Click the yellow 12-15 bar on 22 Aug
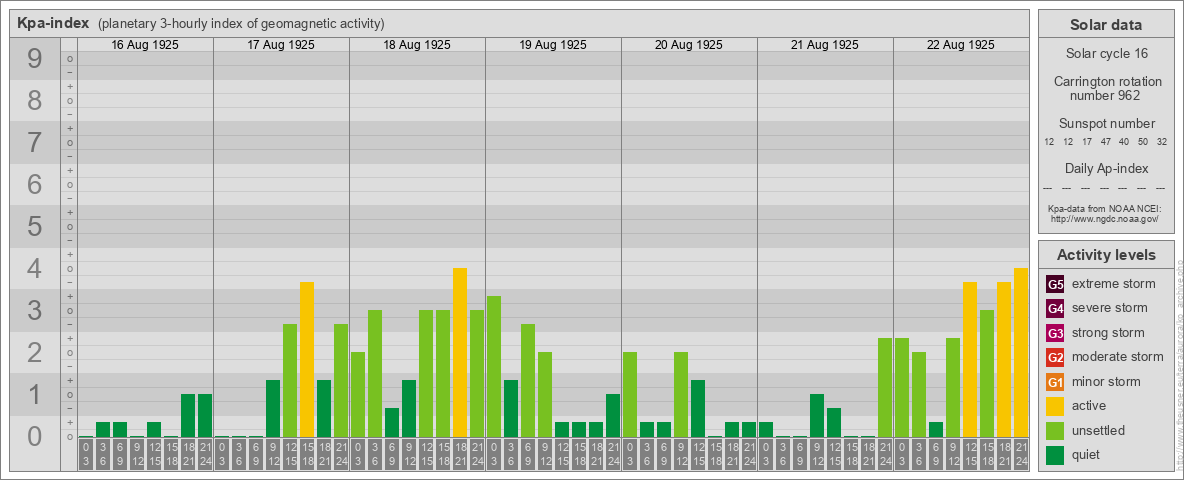The width and height of the screenshot is (1184, 480). [970, 359]
